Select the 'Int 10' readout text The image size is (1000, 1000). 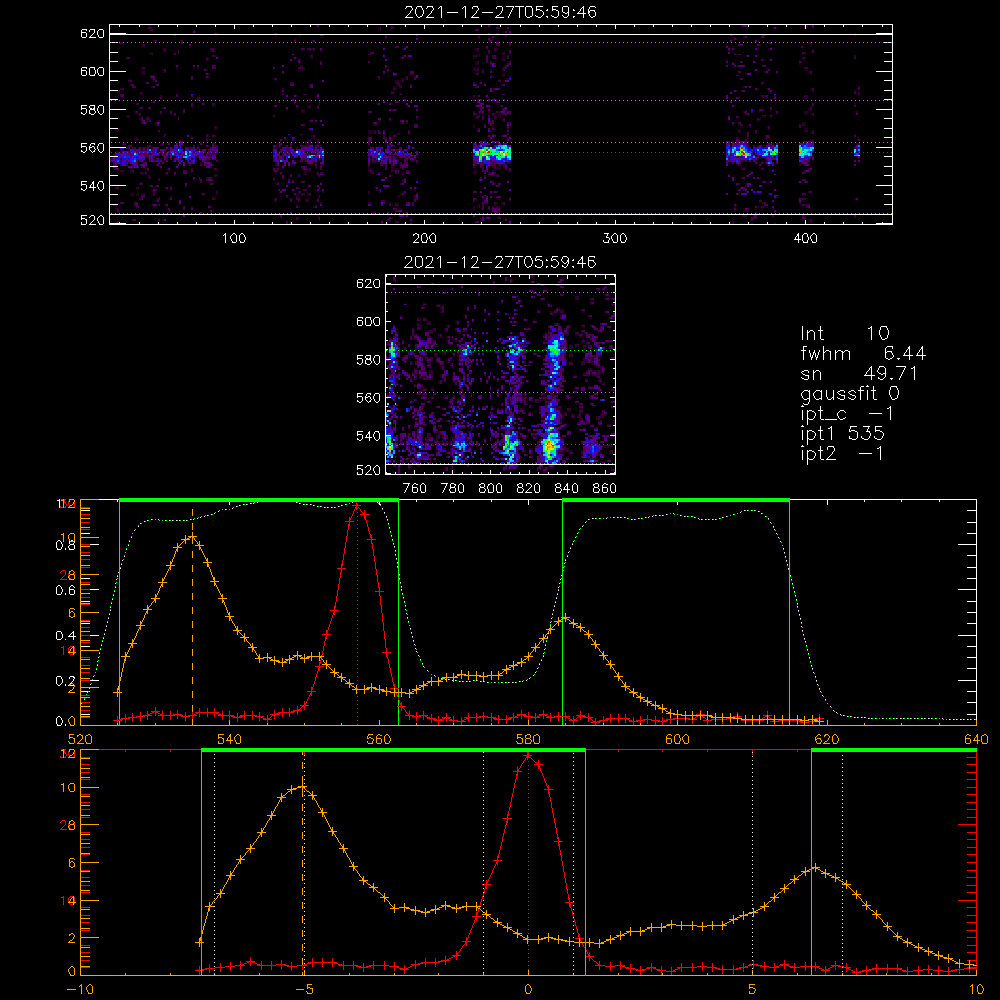tap(845, 333)
